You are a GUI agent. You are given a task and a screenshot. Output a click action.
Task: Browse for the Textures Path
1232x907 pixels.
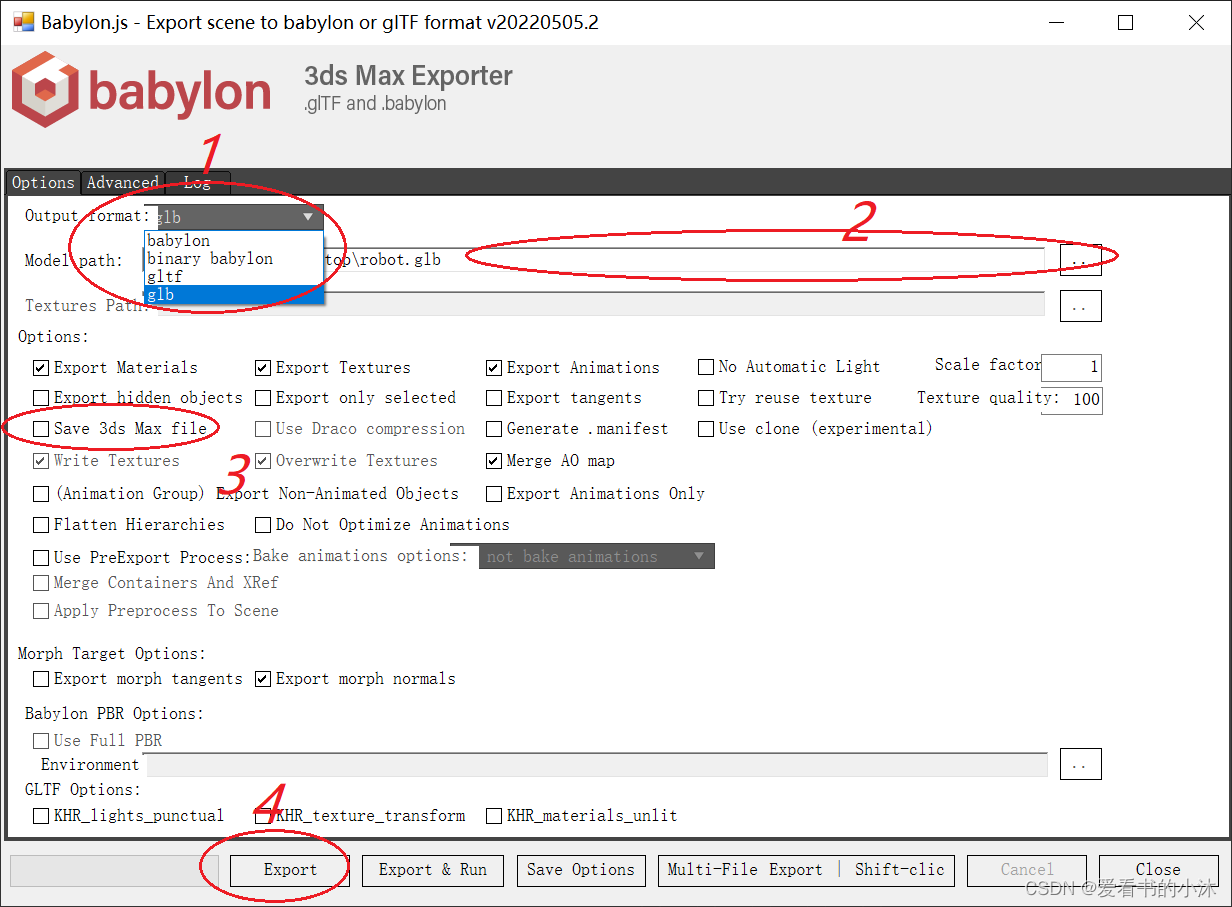tap(1080, 306)
